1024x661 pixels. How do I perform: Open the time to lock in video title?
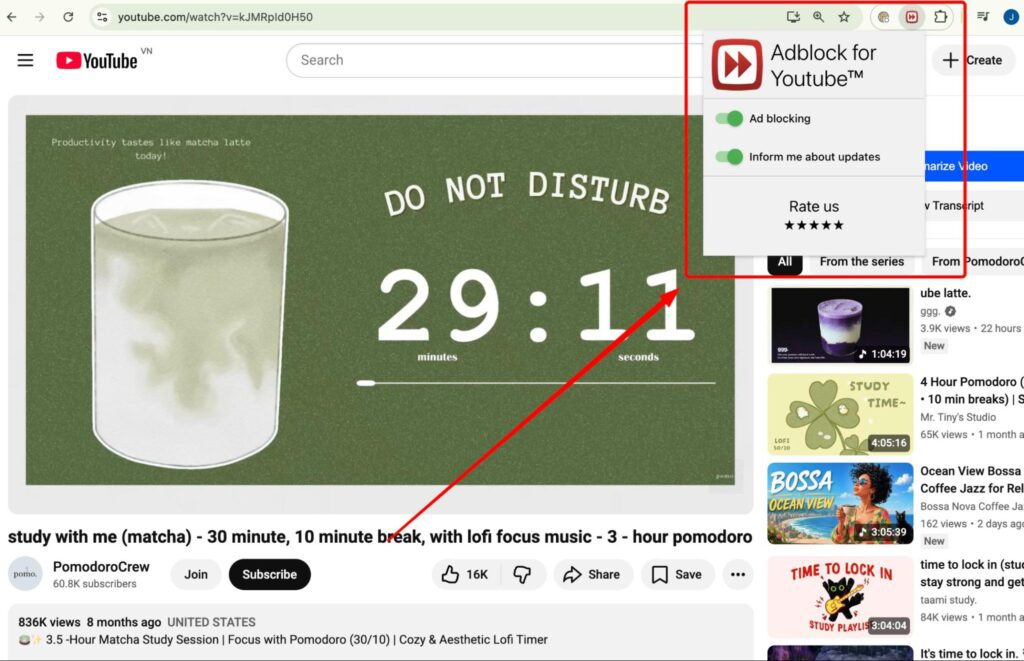(972, 573)
